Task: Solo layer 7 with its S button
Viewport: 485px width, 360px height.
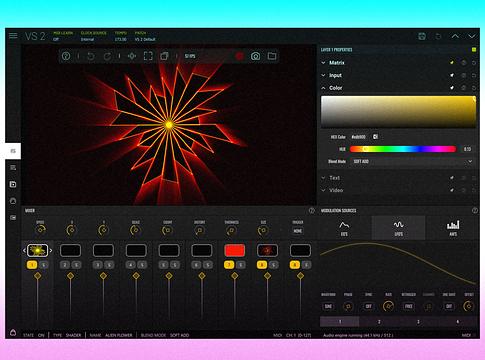Action: click(241, 265)
